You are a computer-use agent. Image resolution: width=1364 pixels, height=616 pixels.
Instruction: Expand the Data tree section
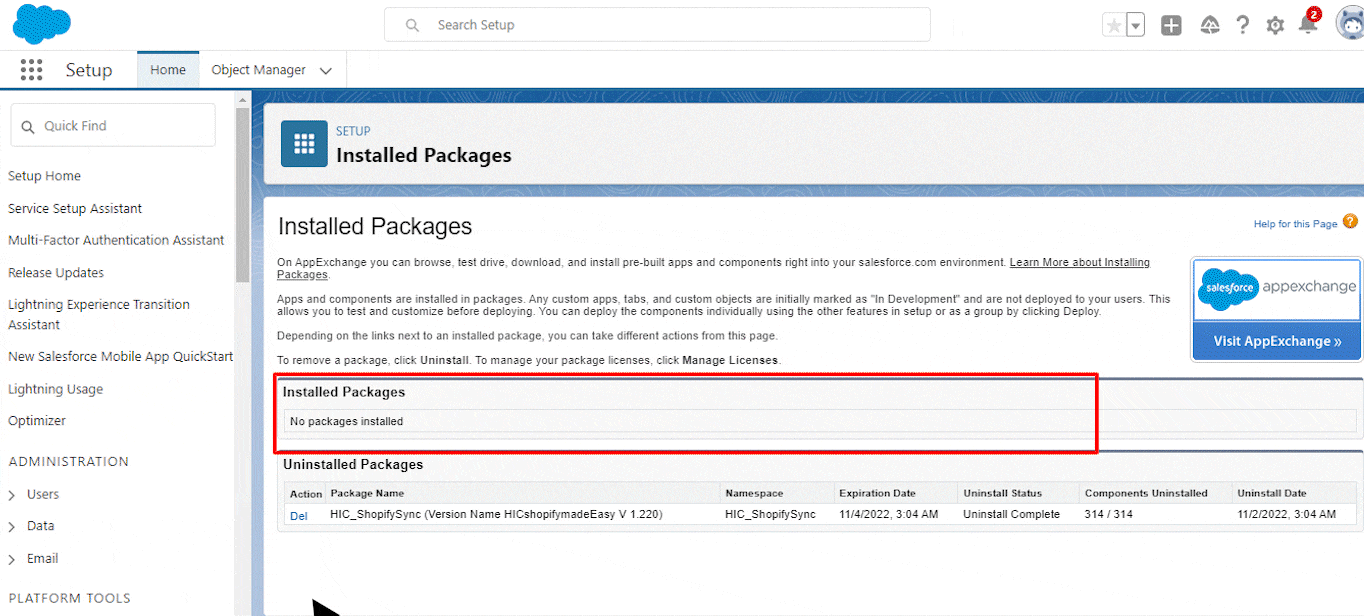pyautogui.click(x=12, y=526)
